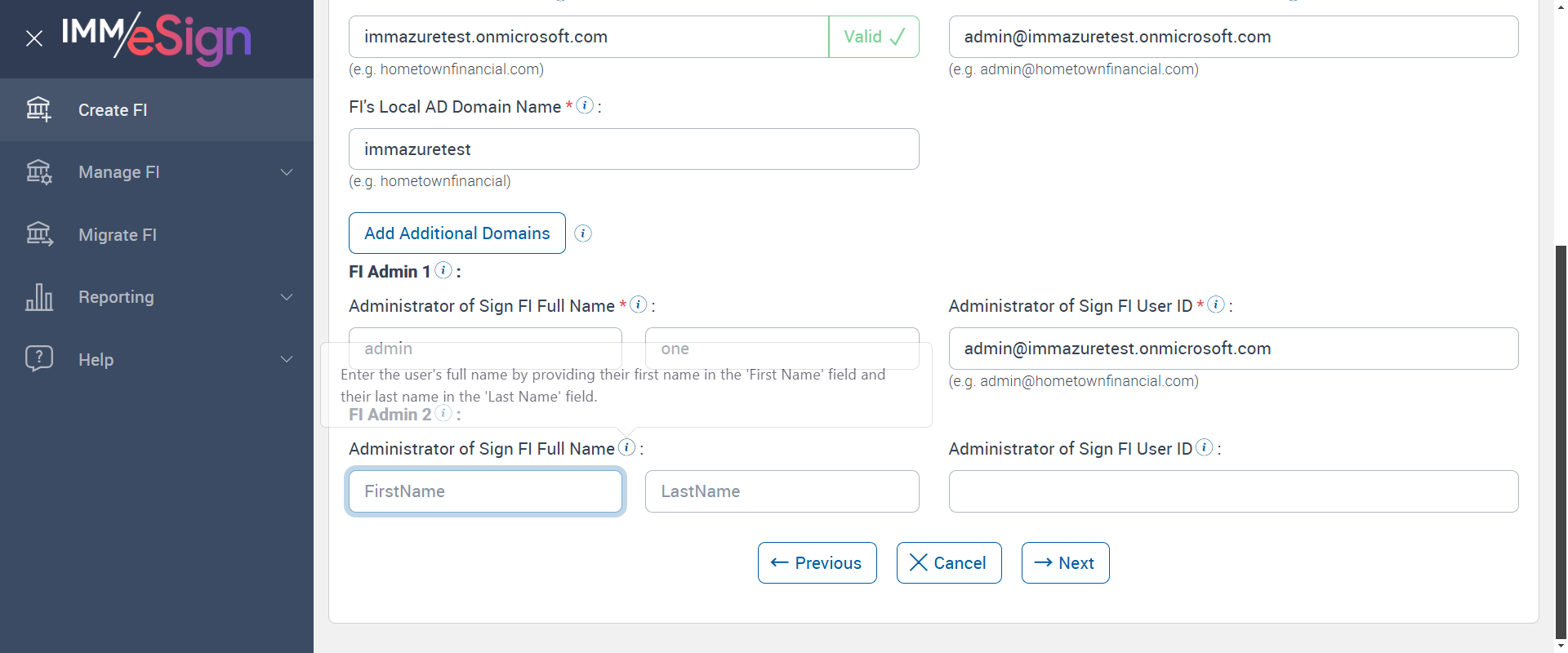Viewport: 1568px width, 653px height.
Task: Click info icon beside FI Admin 2 User ID label
Action: tap(1205, 447)
